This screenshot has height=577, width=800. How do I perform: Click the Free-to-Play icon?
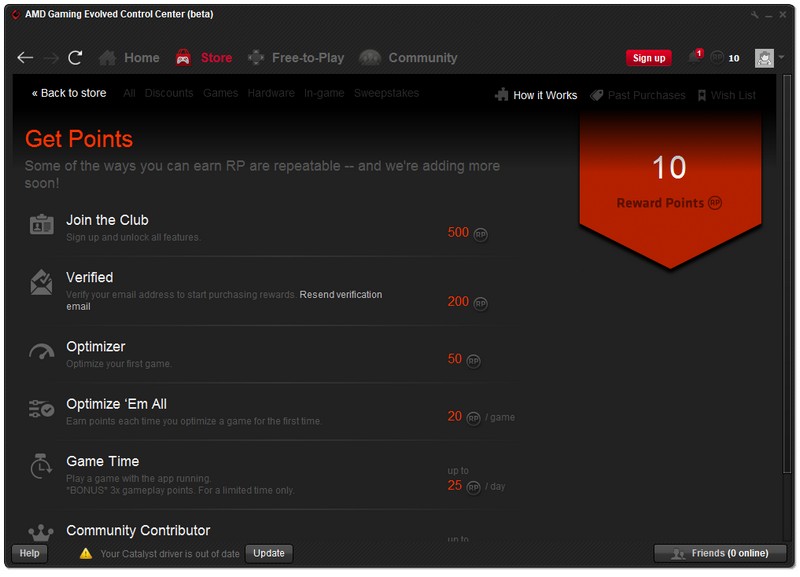pos(256,58)
